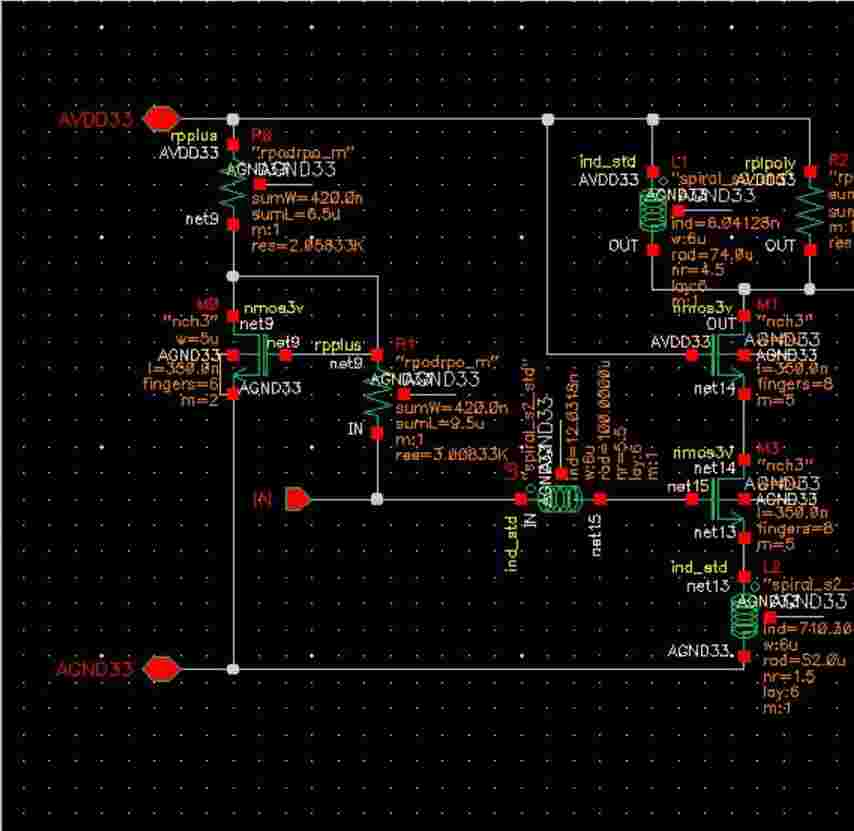Click the OUT terminal of L1 inductor

coord(652,251)
